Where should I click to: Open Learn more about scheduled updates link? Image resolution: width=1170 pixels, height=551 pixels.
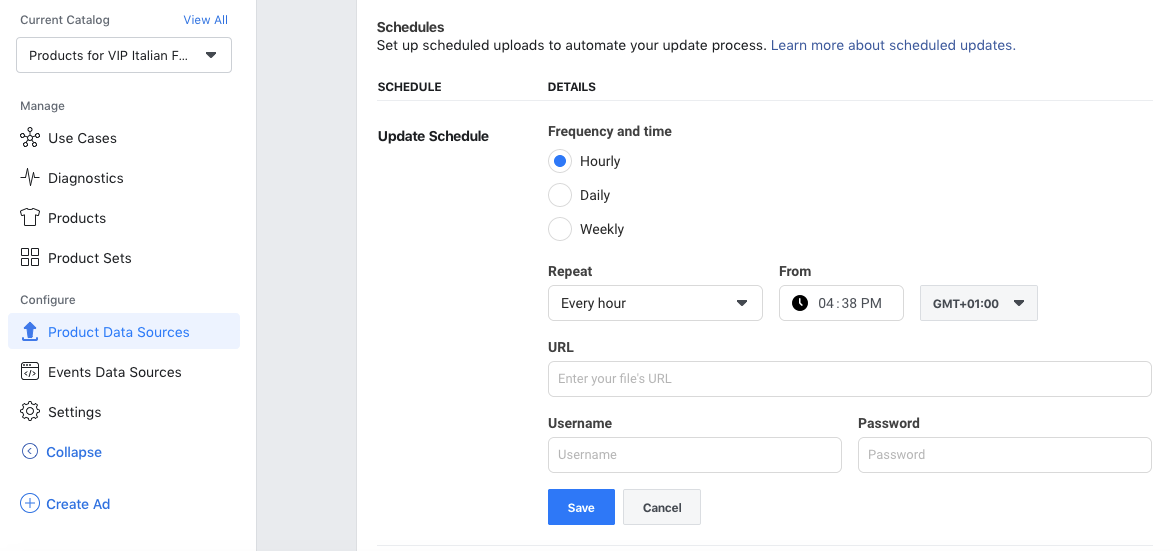[x=893, y=46]
